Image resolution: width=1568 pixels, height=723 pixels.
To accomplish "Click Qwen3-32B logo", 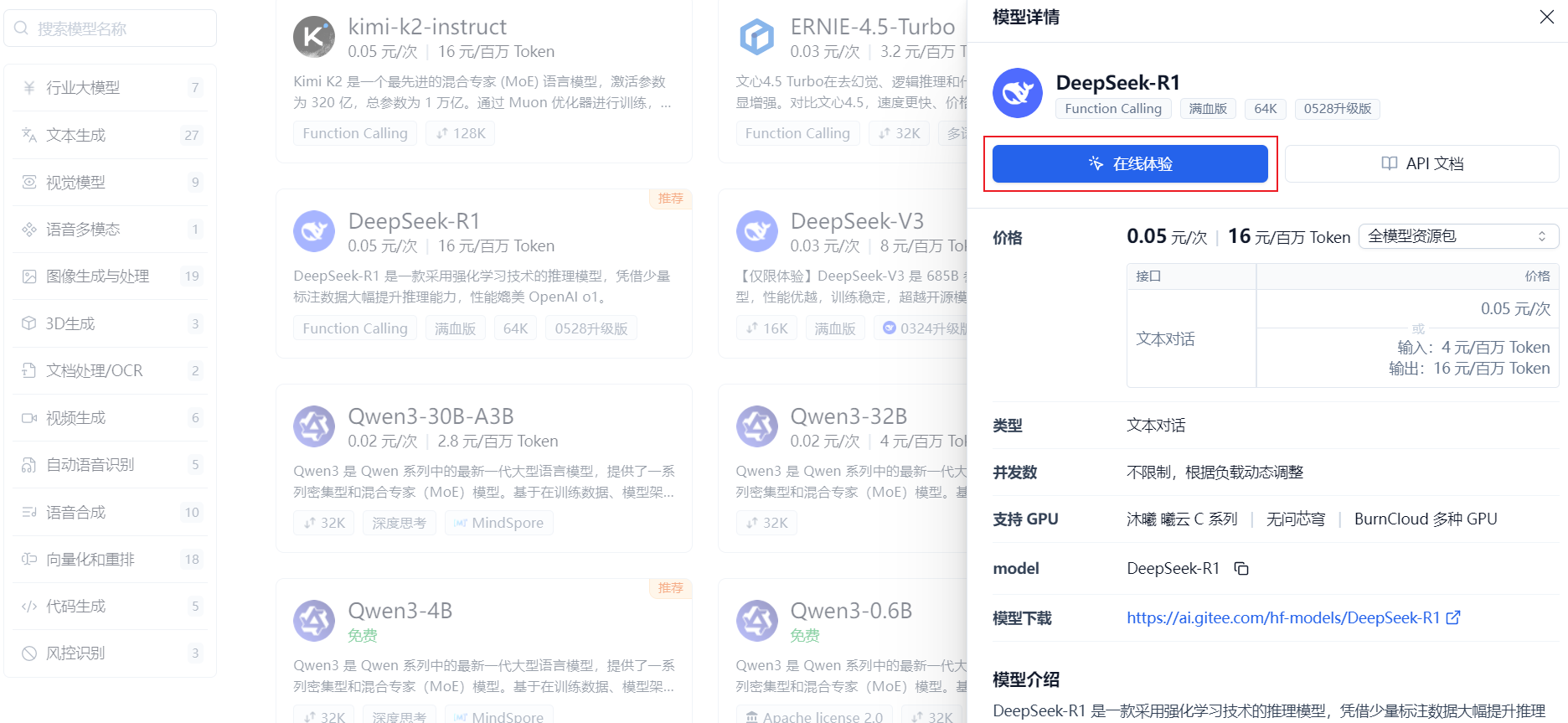I will pyautogui.click(x=756, y=426).
